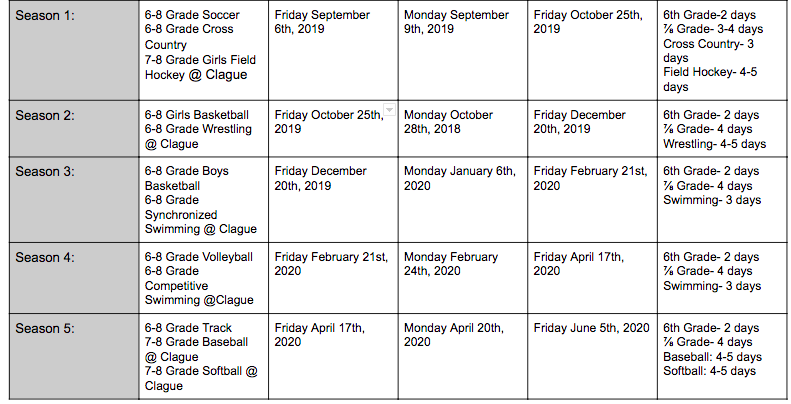Select the Season 1 header cell
Image resolution: width=791 pixels, height=404 pixels.
click(74, 50)
